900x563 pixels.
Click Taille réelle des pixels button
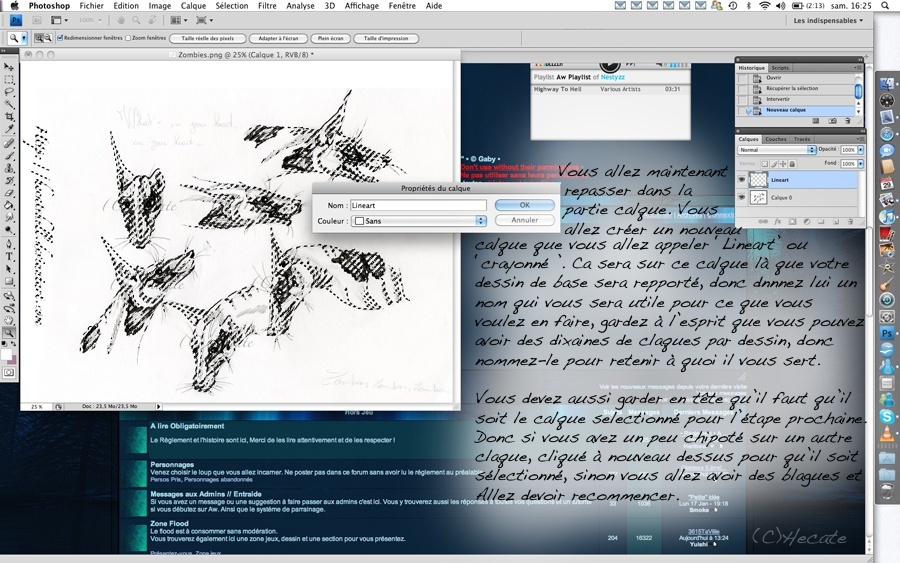pyautogui.click(x=208, y=38)
